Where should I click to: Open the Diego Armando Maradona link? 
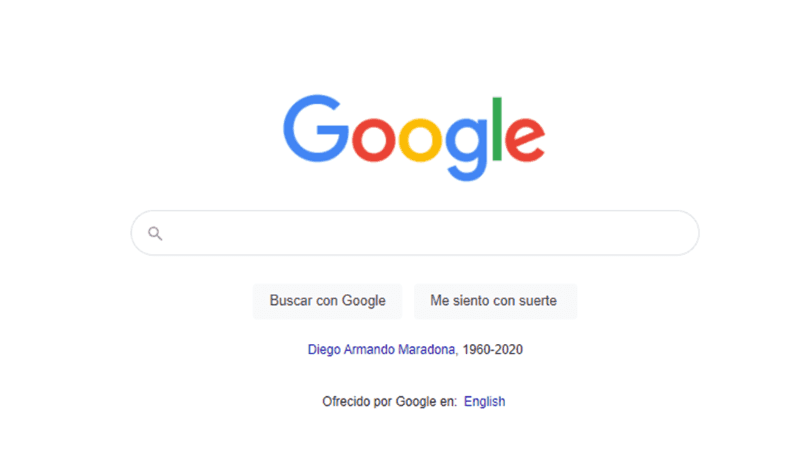(x=381, y=350)
